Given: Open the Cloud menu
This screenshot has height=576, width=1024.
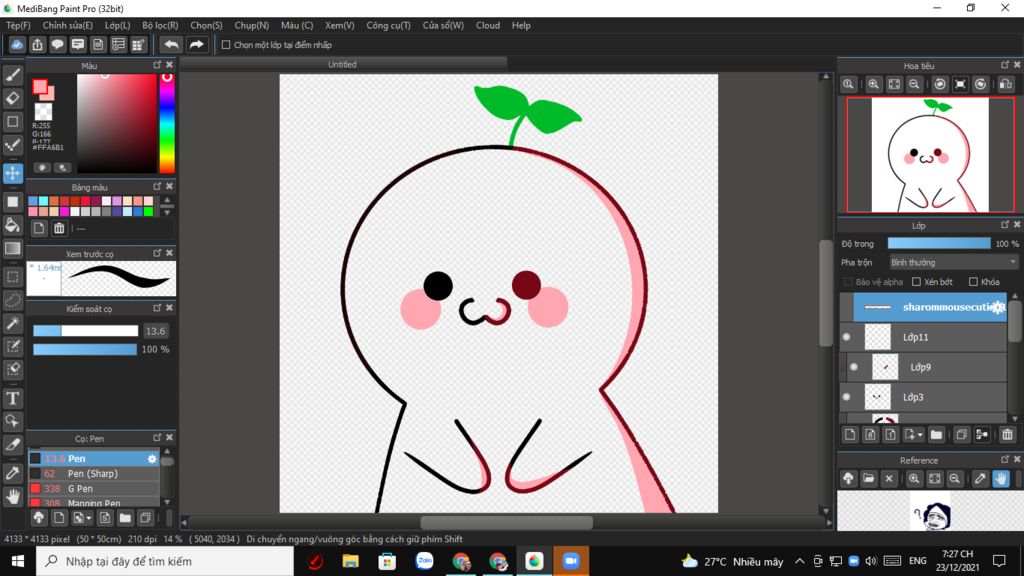Looking at the screenshot, I should (488, 25).
